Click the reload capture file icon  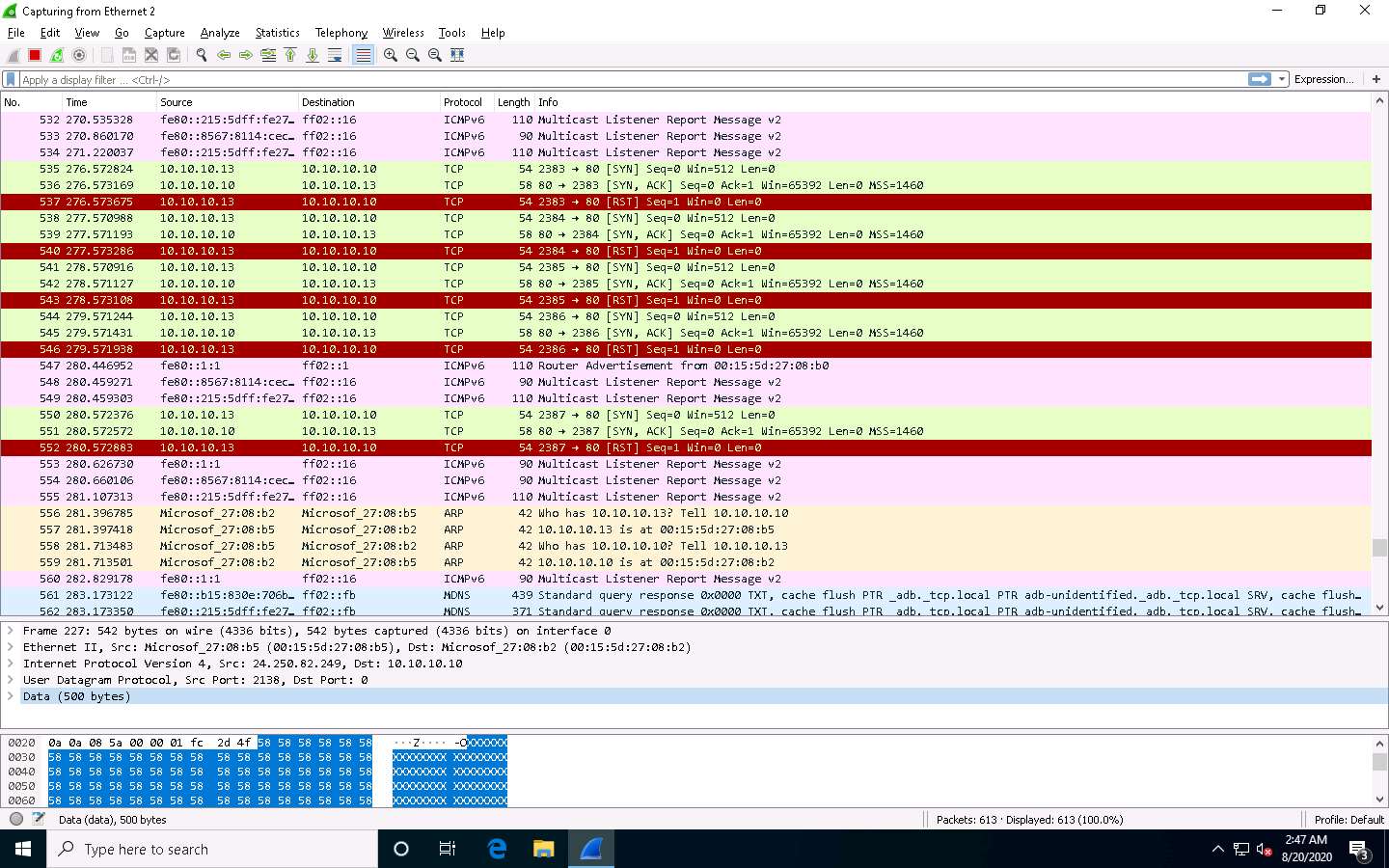[x=174, y=55]
